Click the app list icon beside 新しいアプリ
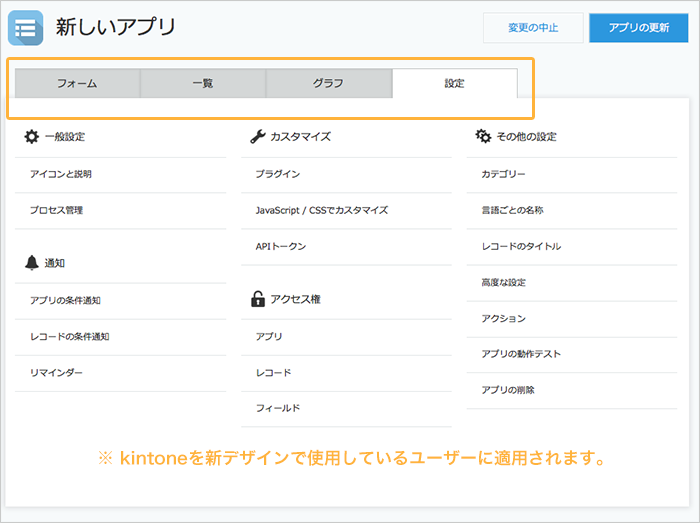The height and width of the screenshot is (523, 700). click(x=26, y=28)
